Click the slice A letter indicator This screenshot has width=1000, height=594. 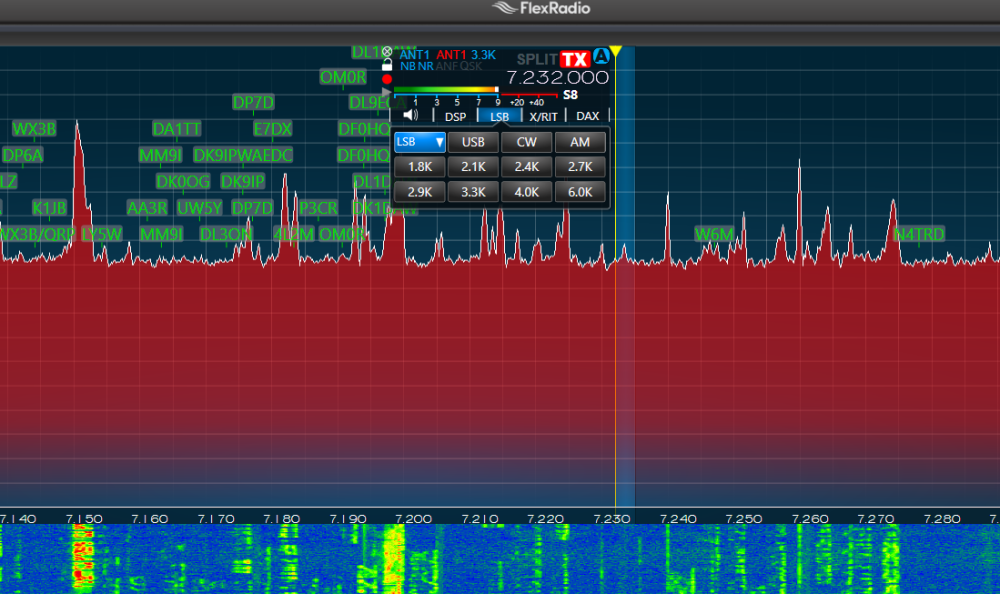click(x=601, y=56)
